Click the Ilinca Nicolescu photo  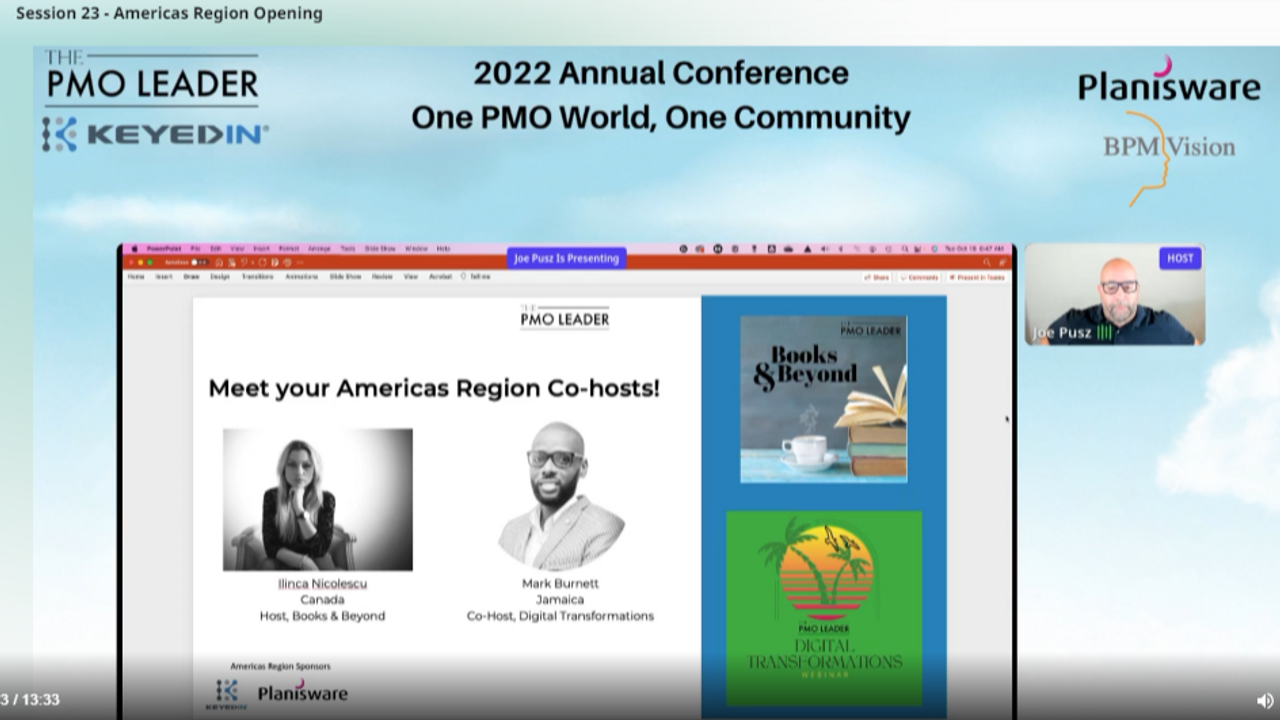[x=318, y=500]
